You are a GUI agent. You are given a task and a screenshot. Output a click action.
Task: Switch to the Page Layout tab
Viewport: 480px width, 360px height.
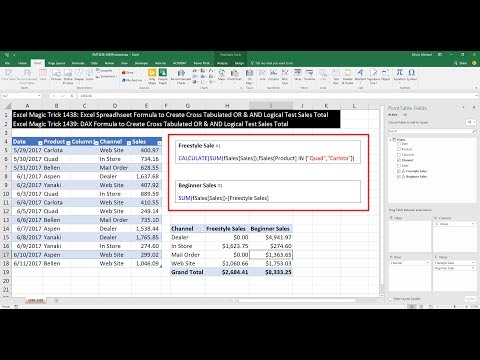pos(56,63)
